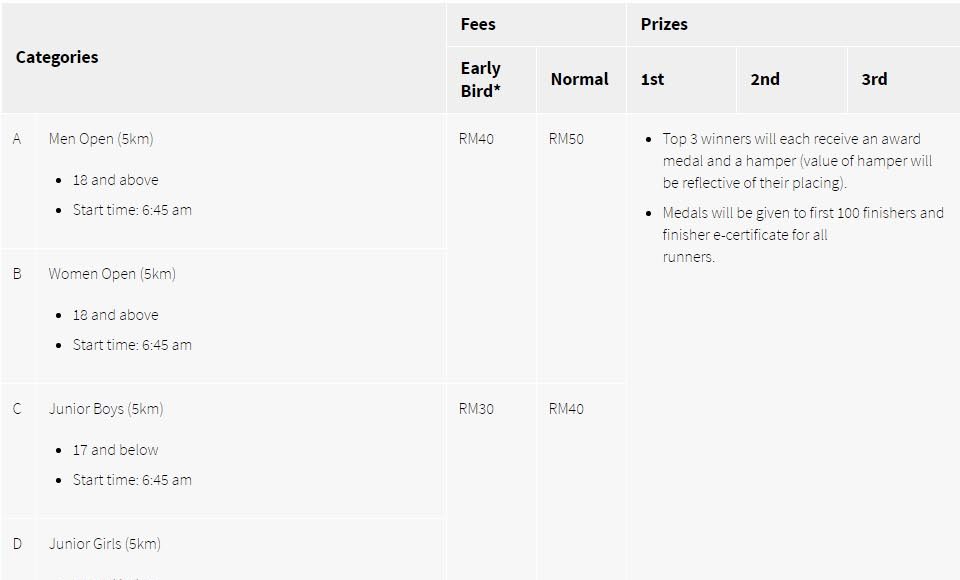
Task: Click the 1st prize column header
Action: [x=652, y=79]
